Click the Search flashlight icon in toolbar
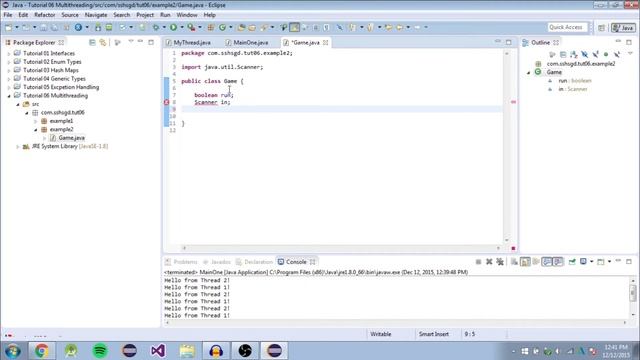 (x=264, y=27)
